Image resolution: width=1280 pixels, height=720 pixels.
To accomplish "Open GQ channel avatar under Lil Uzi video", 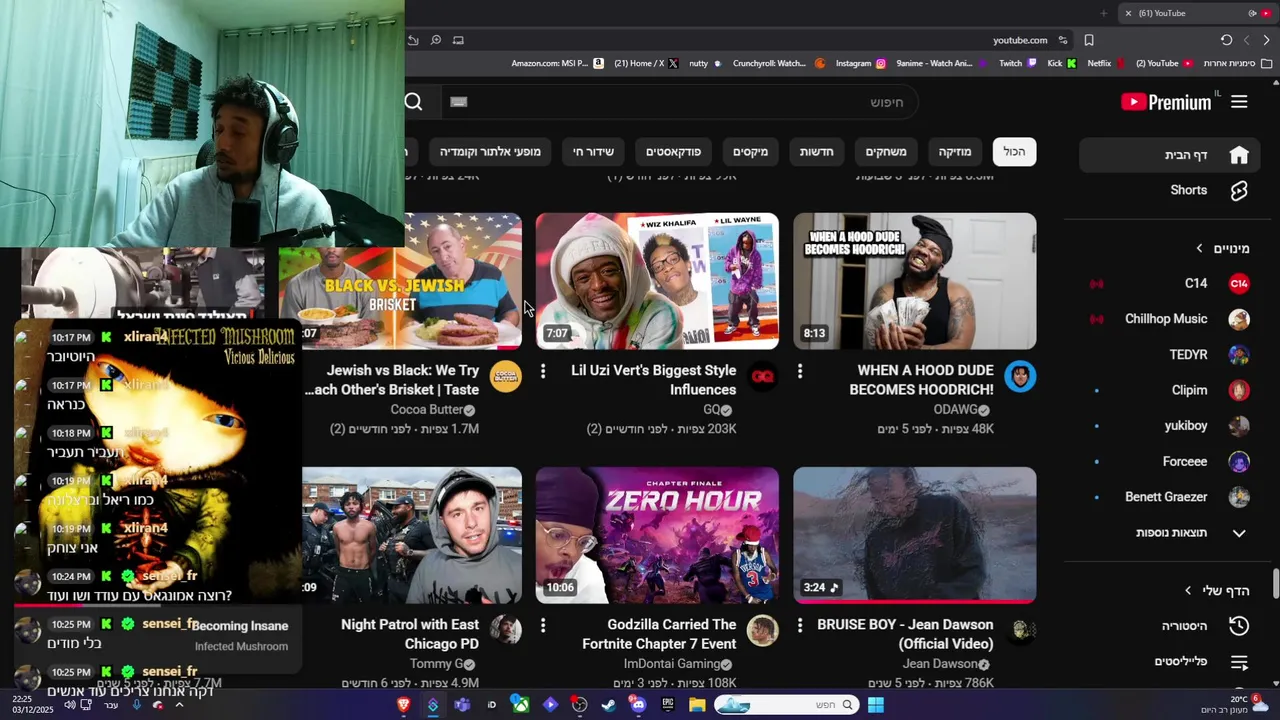I will coord(763,377).
